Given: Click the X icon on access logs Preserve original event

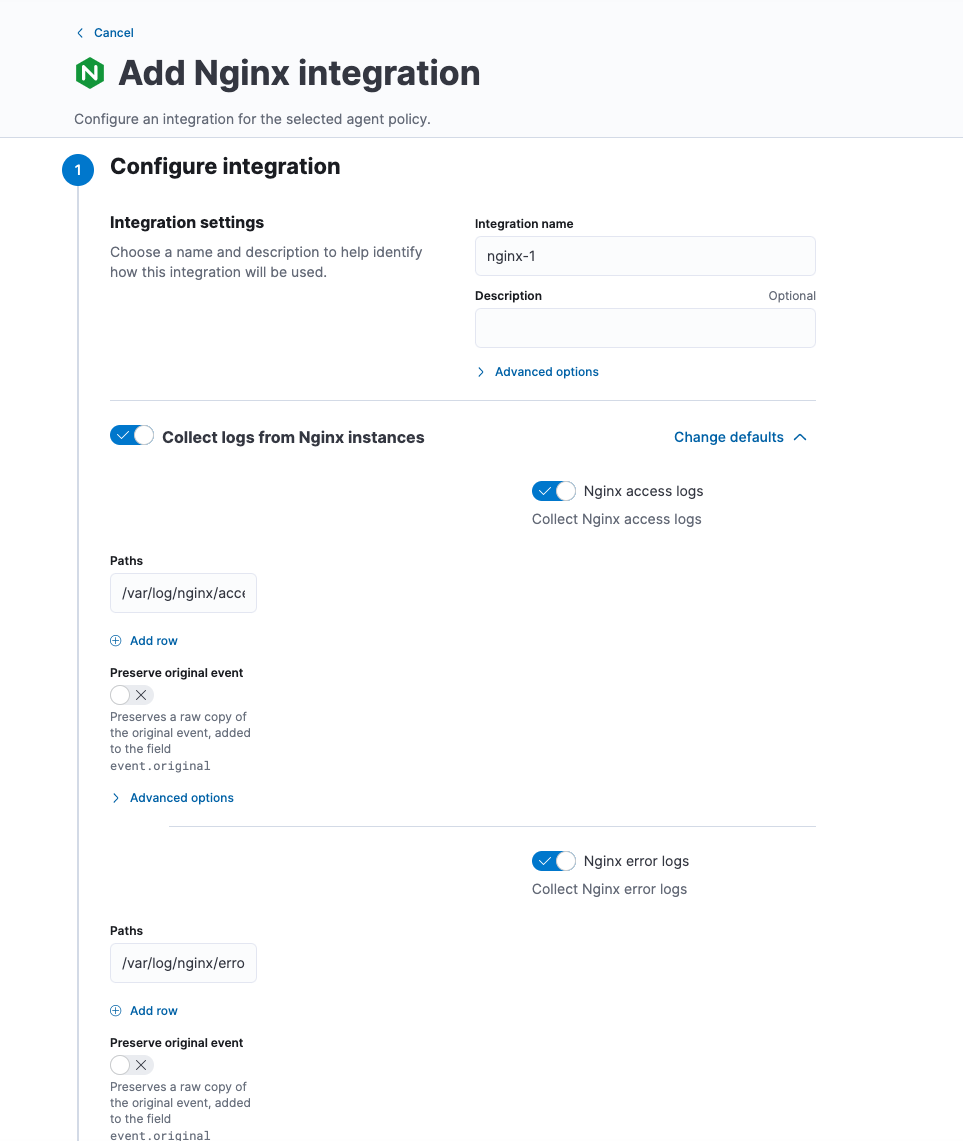Looking at the screenshot, I should tap(141, 694).
